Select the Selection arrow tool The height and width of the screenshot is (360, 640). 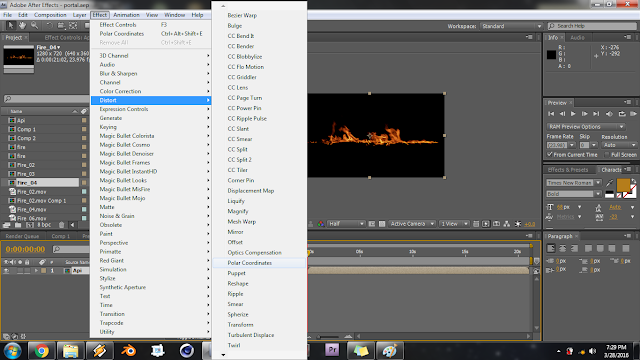pos(11,26)
